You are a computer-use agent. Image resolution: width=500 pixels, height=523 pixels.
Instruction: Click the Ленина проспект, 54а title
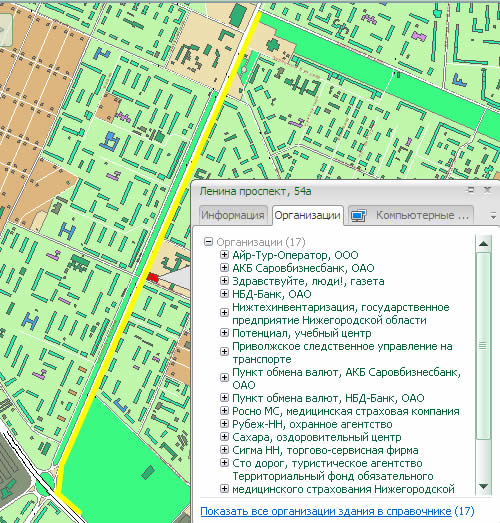click(256, 191)
